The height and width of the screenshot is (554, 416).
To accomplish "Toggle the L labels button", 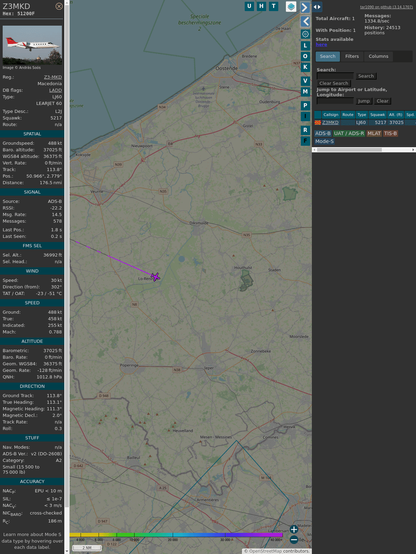I will [x=305, y=45].
